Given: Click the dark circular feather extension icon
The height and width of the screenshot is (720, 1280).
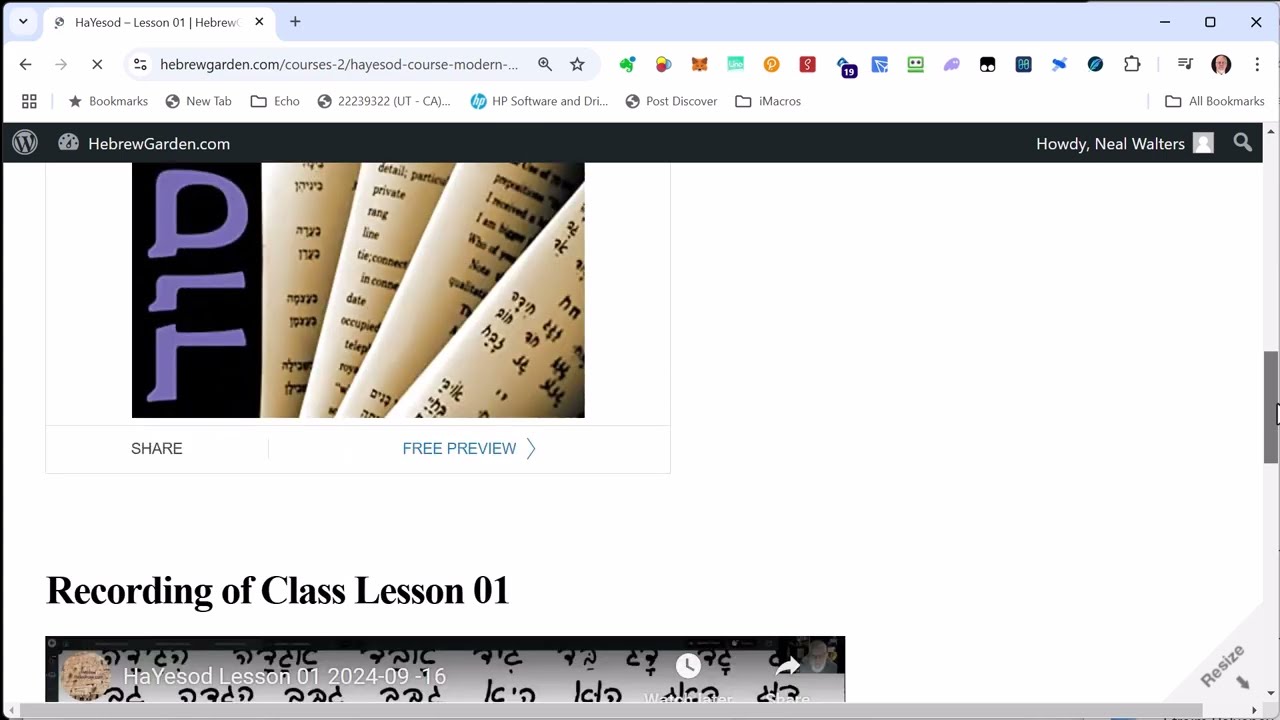Looking at the screenshot, I should (1095, 64).
